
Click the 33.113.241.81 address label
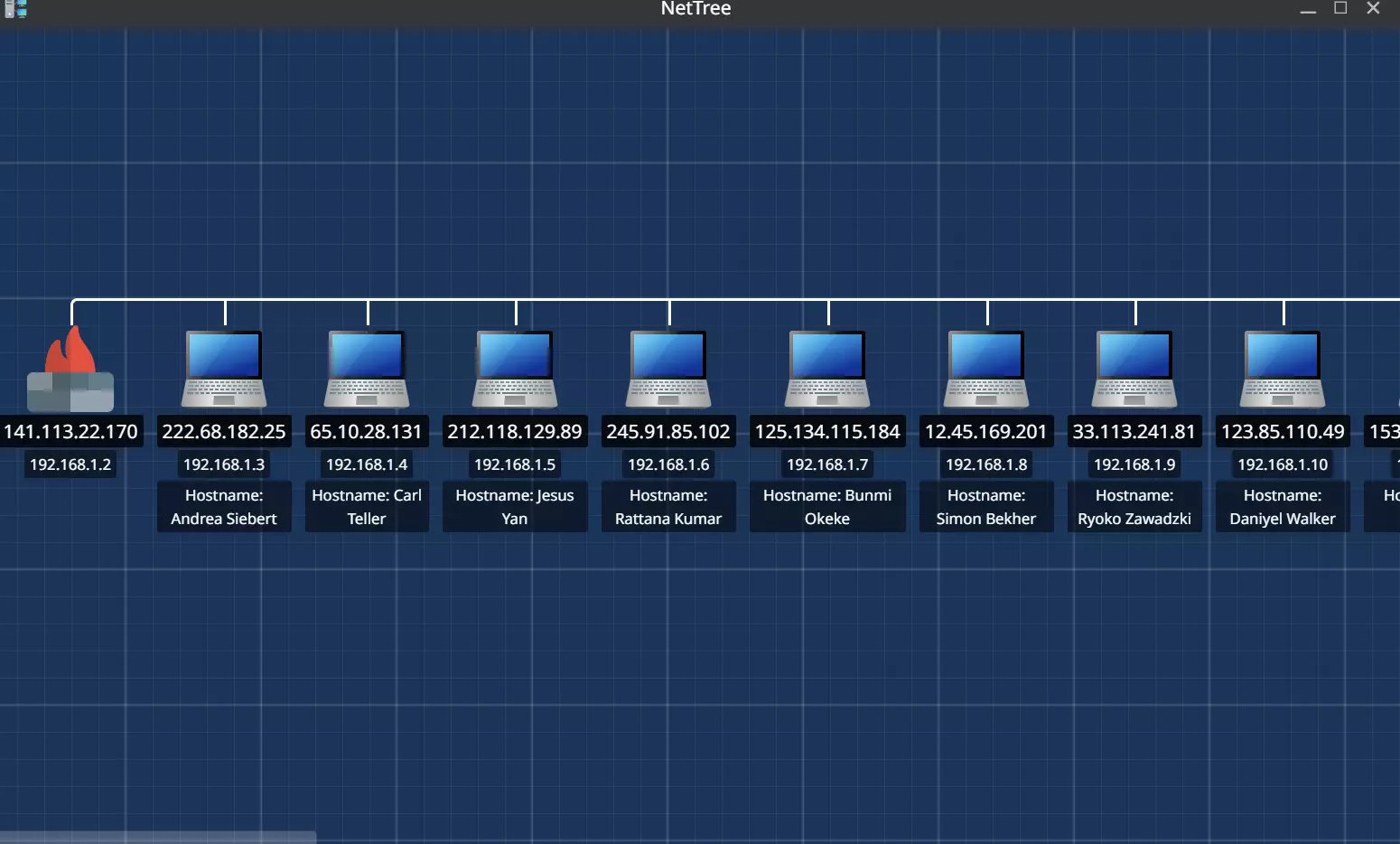click(1134, 432)
